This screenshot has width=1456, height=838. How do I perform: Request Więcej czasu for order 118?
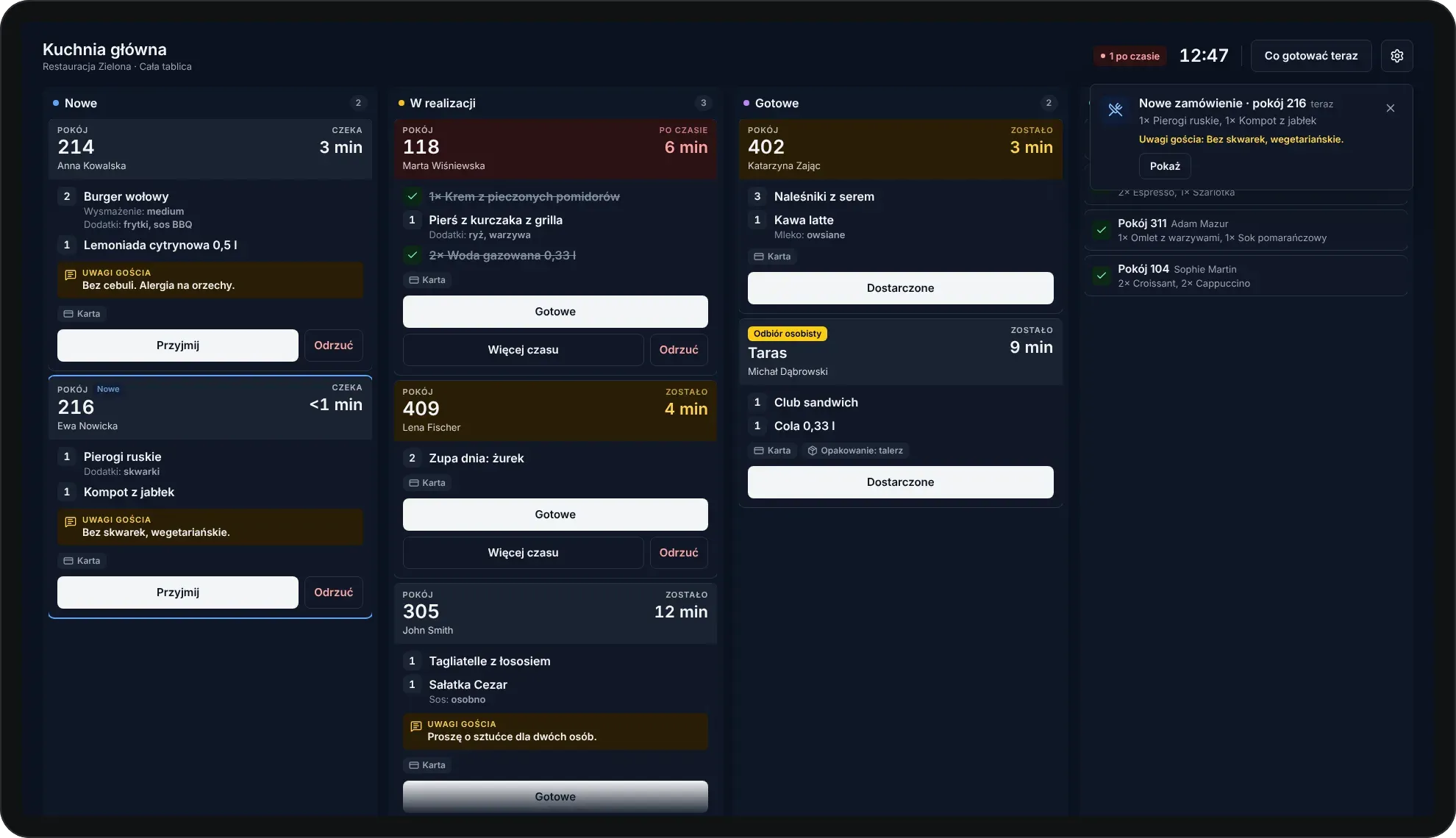coord(524,350)
